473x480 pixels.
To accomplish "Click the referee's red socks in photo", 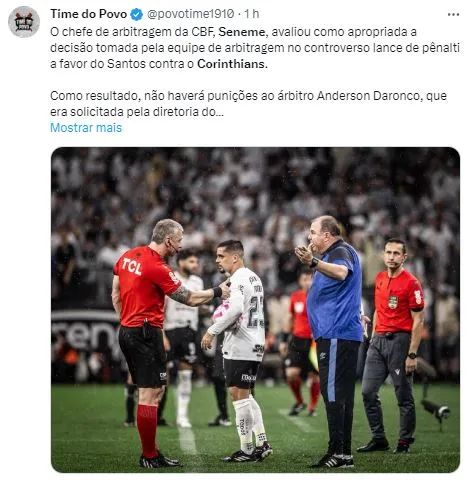I will [x=147, y=431].
